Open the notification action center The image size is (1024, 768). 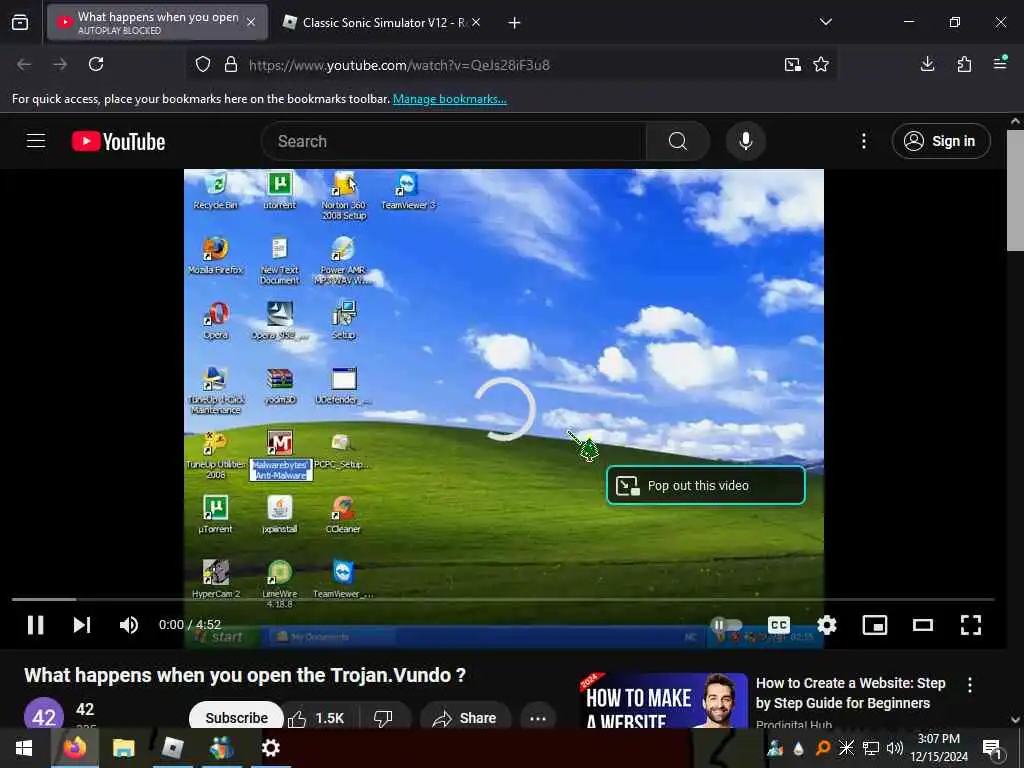pyautogui.click(x=992, y=748)
